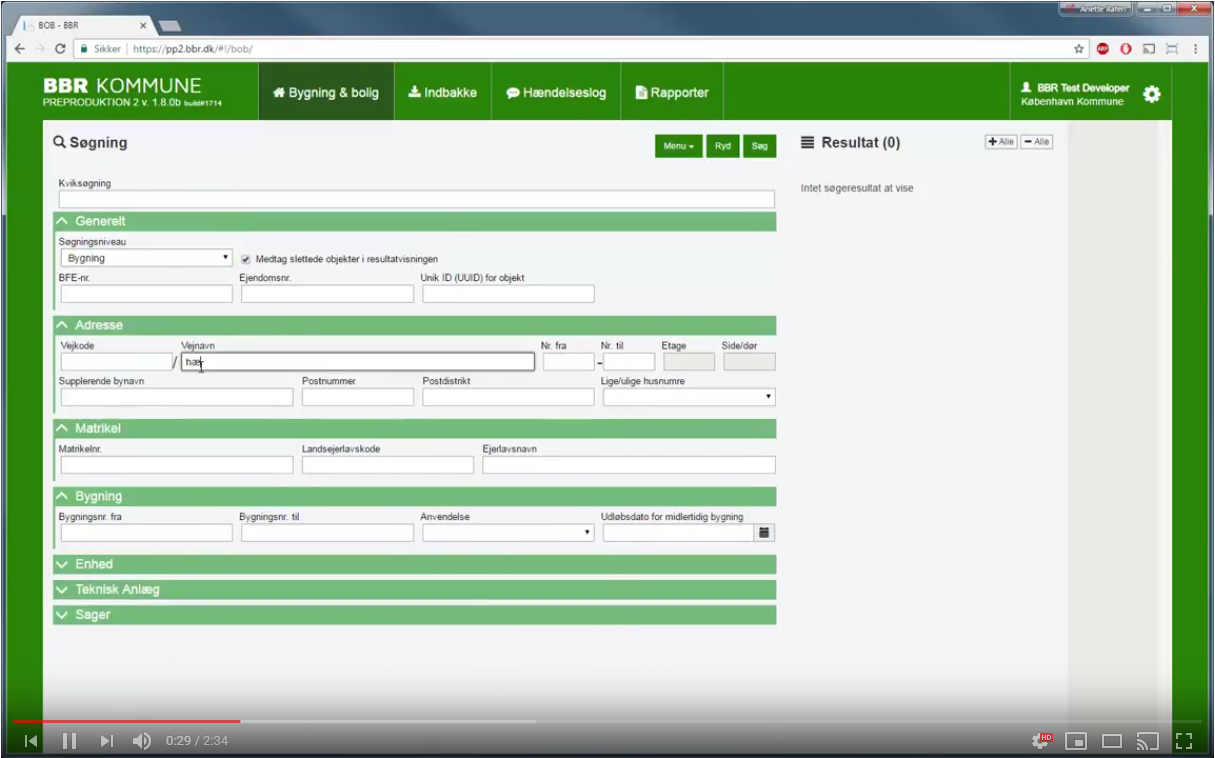
Task: Open the Indbakke tab
Action: 443,92
